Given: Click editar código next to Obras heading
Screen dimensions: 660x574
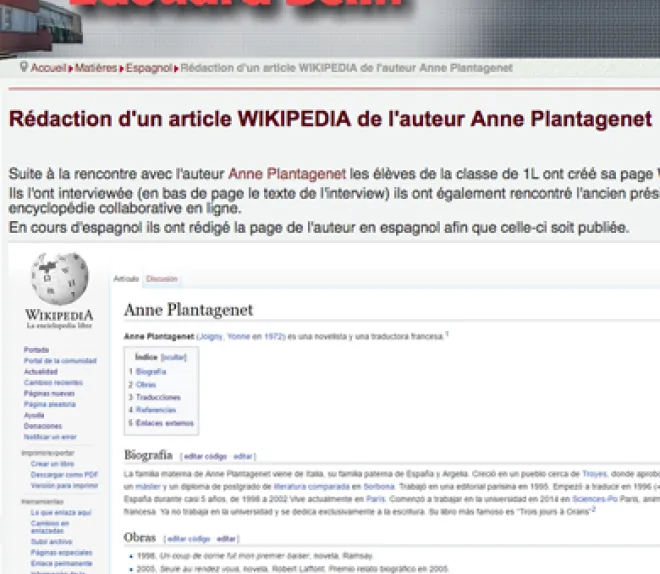Looking at the screenshot, I should pos(189,539).
